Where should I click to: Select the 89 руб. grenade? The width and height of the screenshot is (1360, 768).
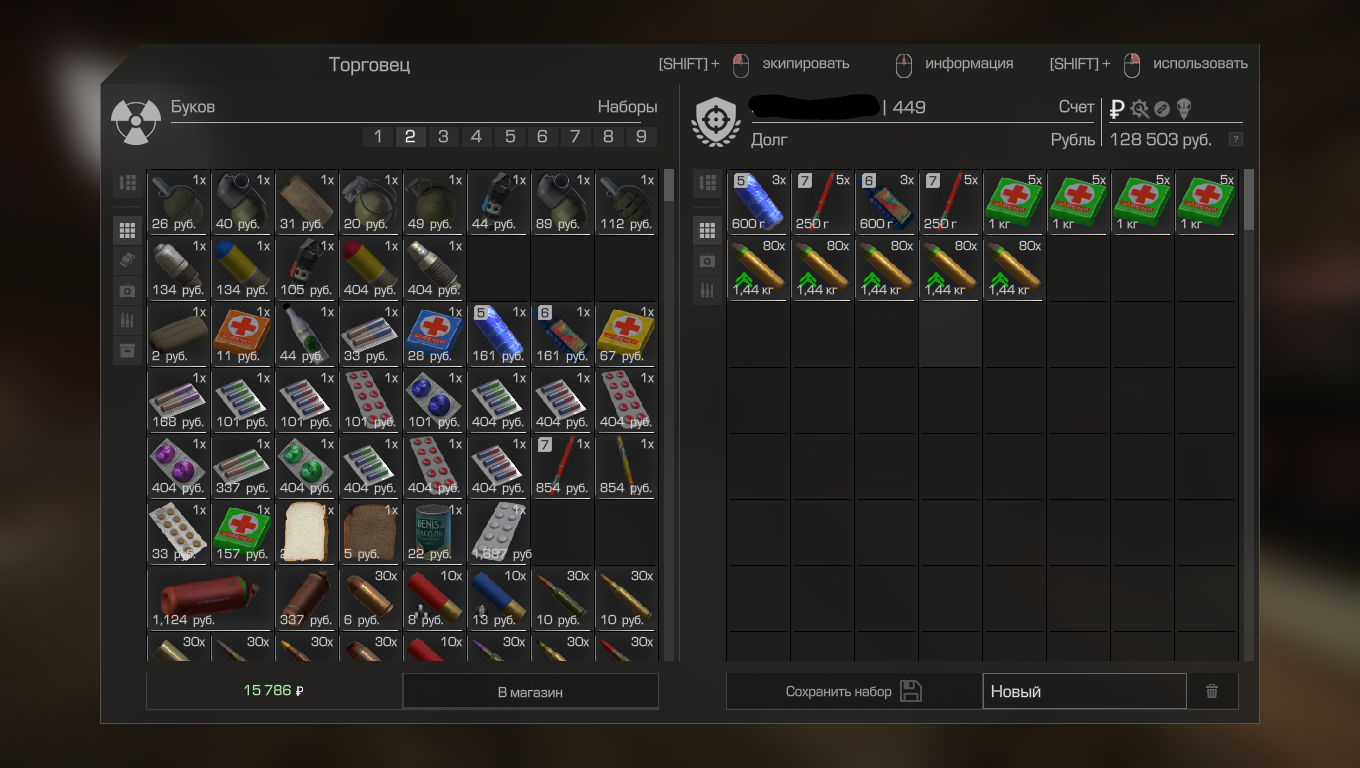563,203
